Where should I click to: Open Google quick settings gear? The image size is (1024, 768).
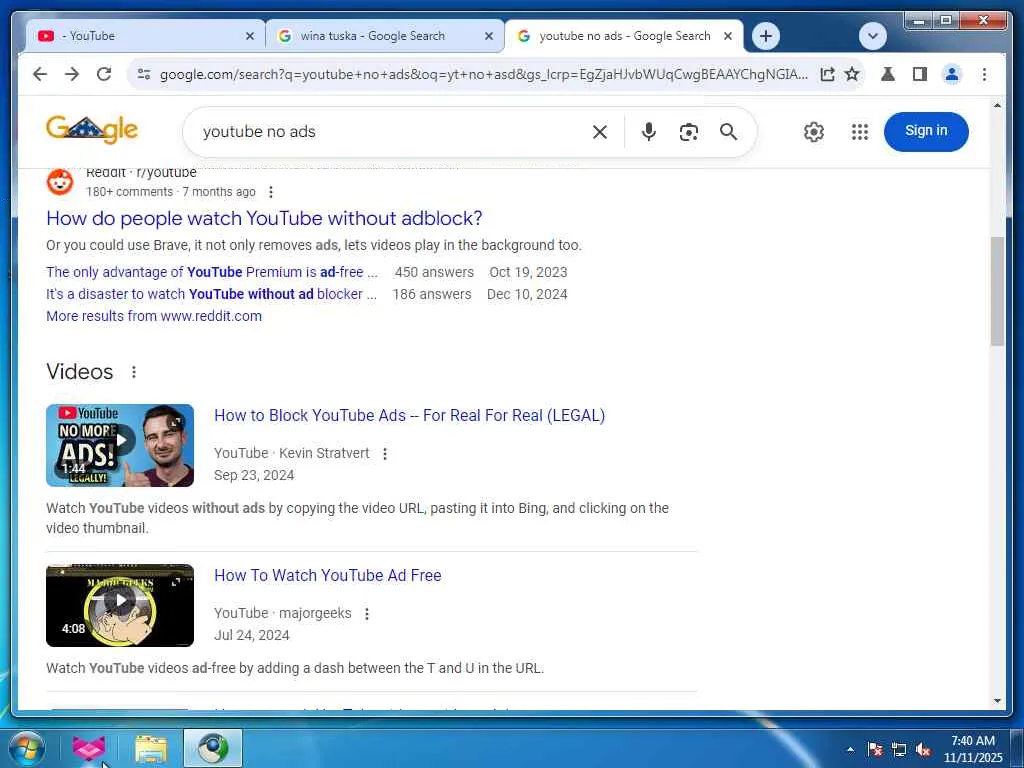coord(814,132)
